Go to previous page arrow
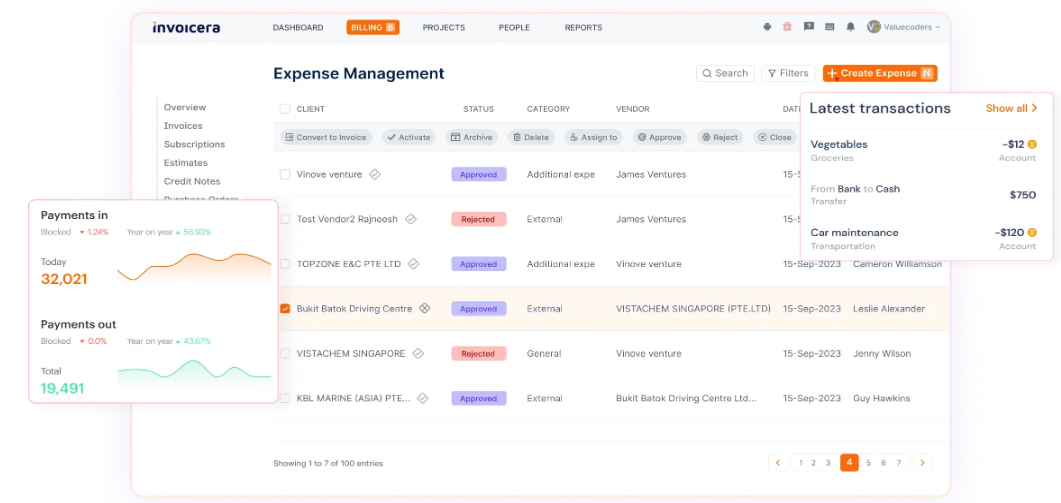This screenshot has height=503, width=1061. click(x=778, y=463)
